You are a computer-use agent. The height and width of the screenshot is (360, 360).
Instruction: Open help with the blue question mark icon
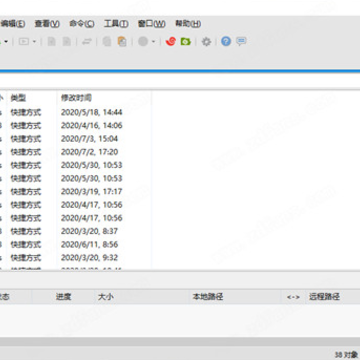(226, 42)
